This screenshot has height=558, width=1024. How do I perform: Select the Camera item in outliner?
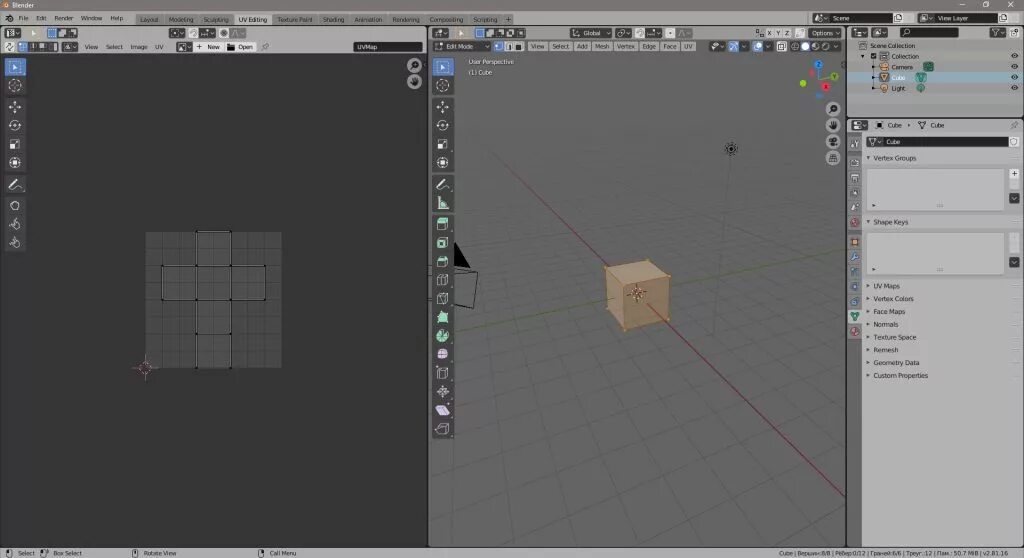(x=902, y=67)
